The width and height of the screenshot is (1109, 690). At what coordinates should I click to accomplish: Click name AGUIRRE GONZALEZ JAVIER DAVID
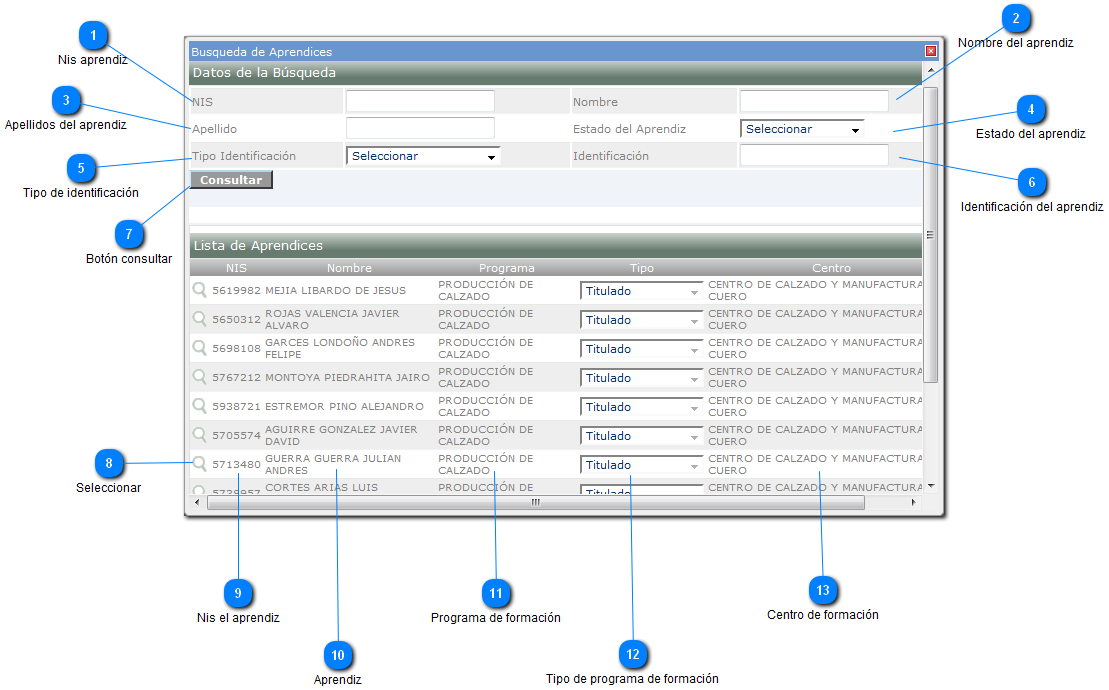341,435
